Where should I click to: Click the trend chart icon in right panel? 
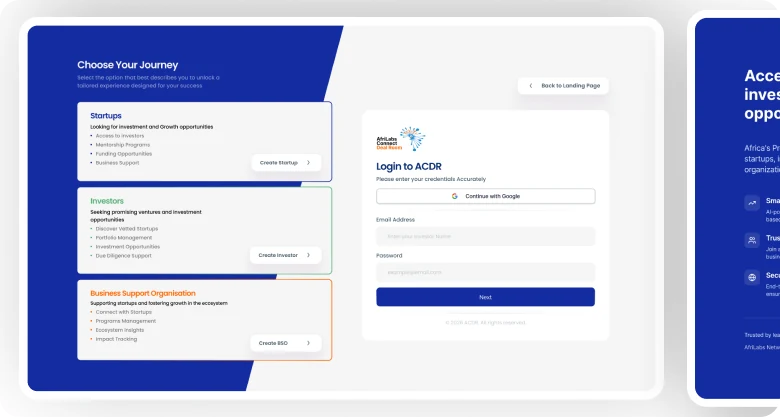pos(752,203)
